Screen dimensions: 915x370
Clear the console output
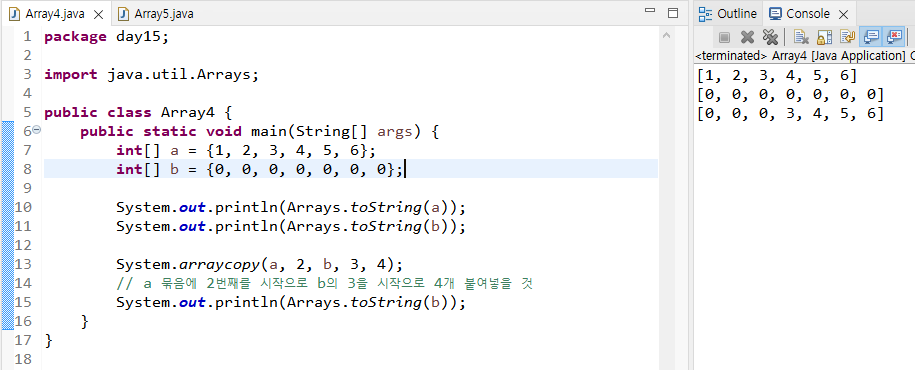pyautogui.click(x=801, y=37)
